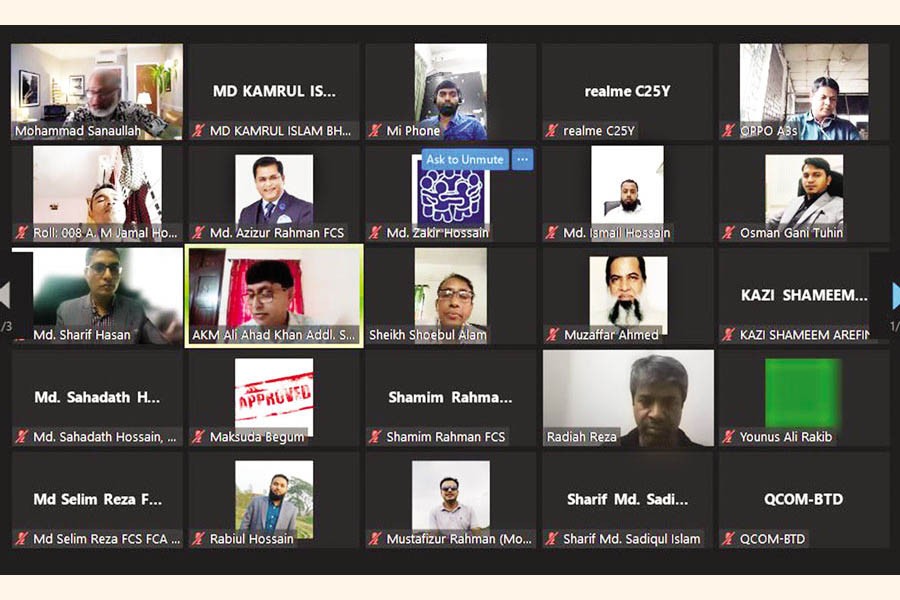The image size is (900, 600).
Task: Select the KAZI SHAMEEM participant tile
Action: (804, 296)
